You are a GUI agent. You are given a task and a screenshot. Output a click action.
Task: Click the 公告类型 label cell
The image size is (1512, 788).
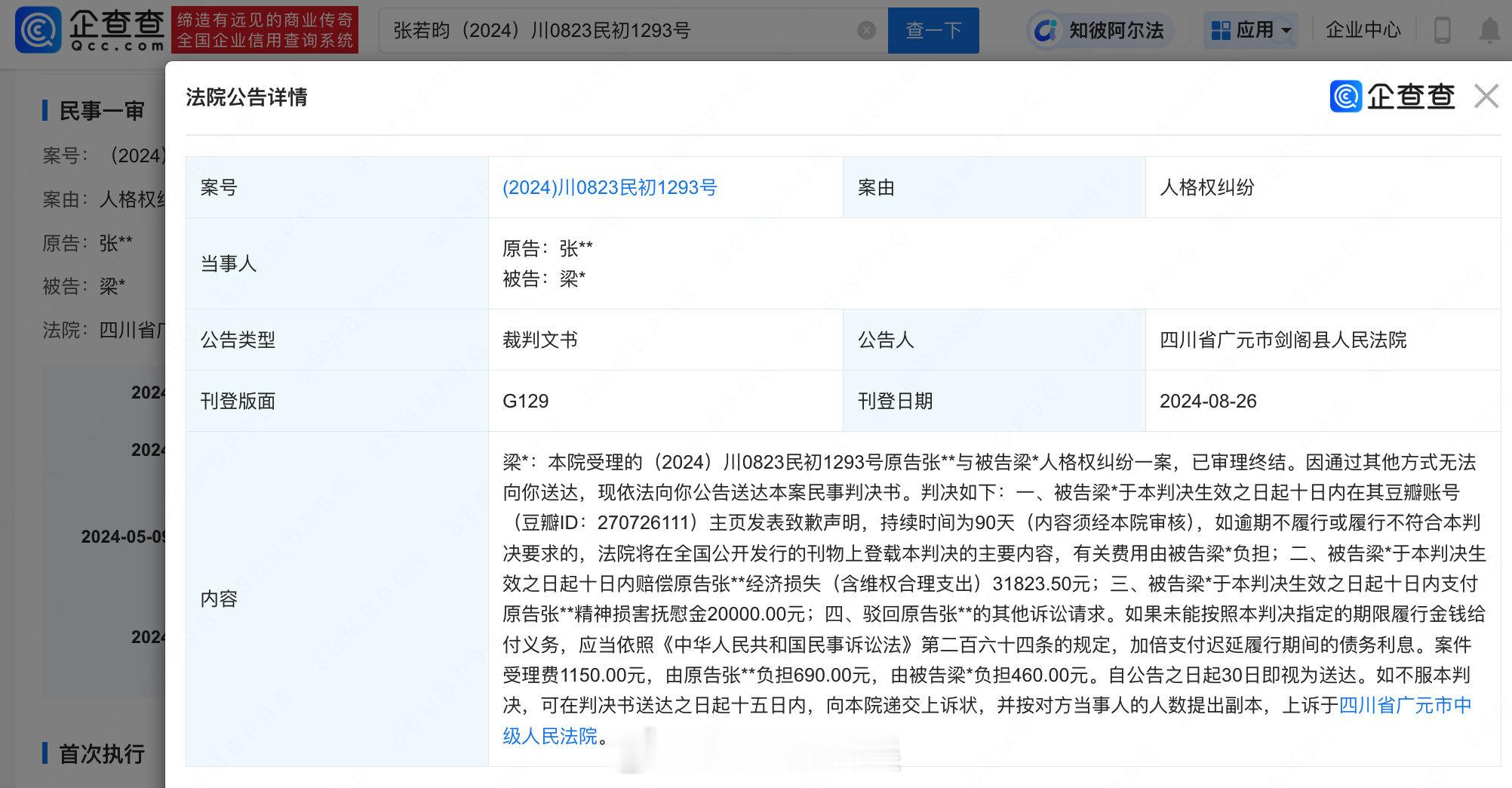pyautogui.click(x=337, y=340)
